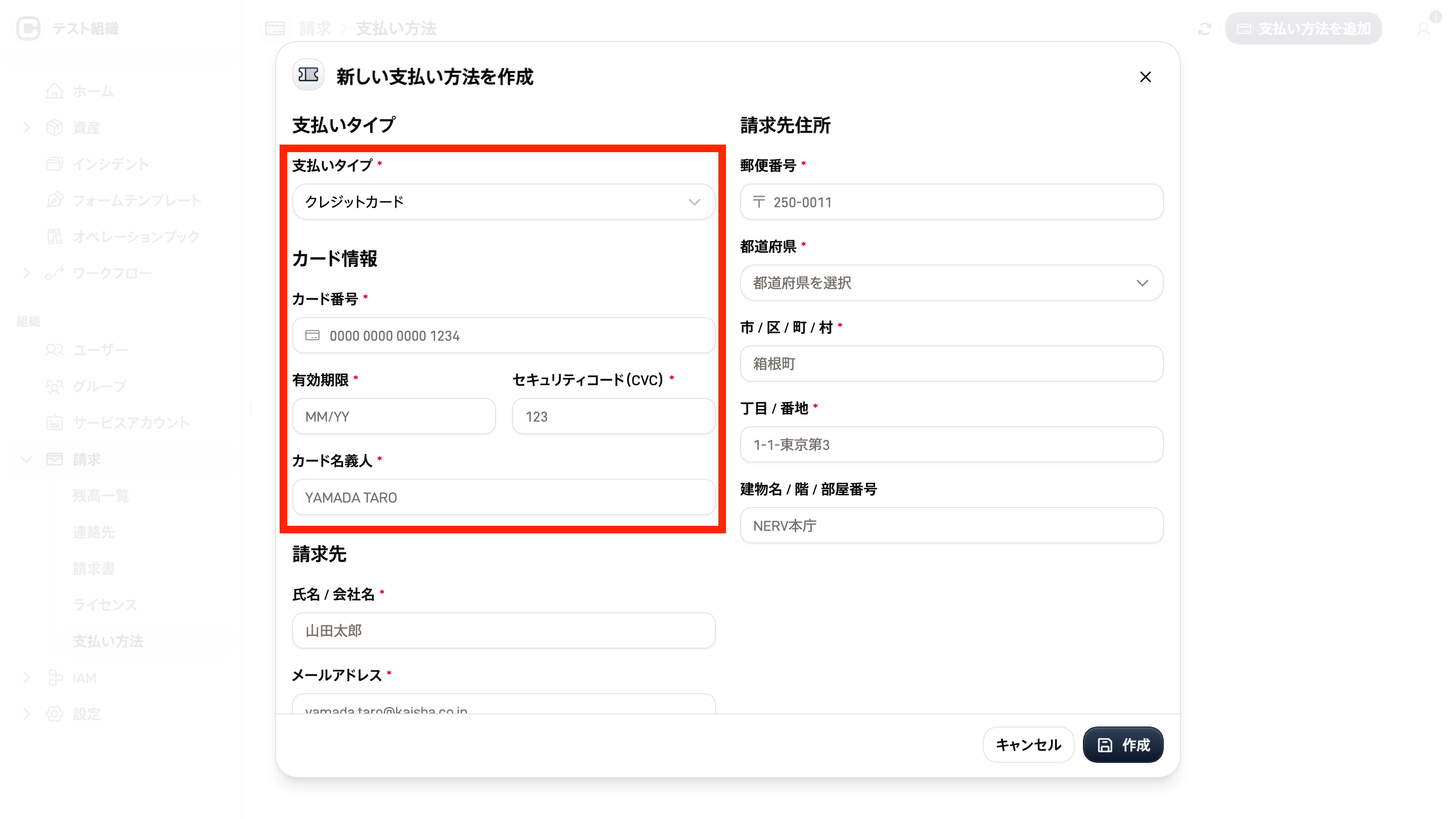
Task: Open 請求書 in the sidebar
Action: [94, 569]
